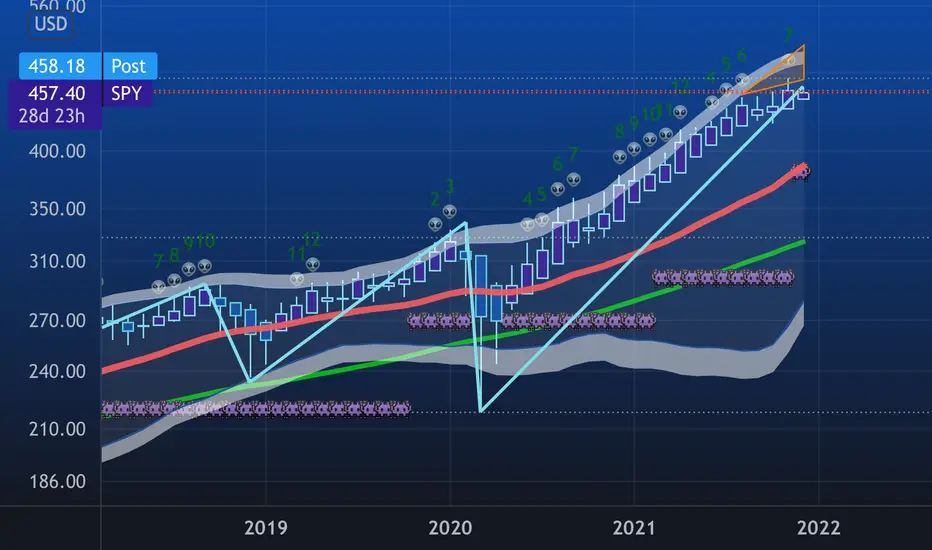Click the SPY symbol label
Screen dimensions: 932x550
point(127,93)
